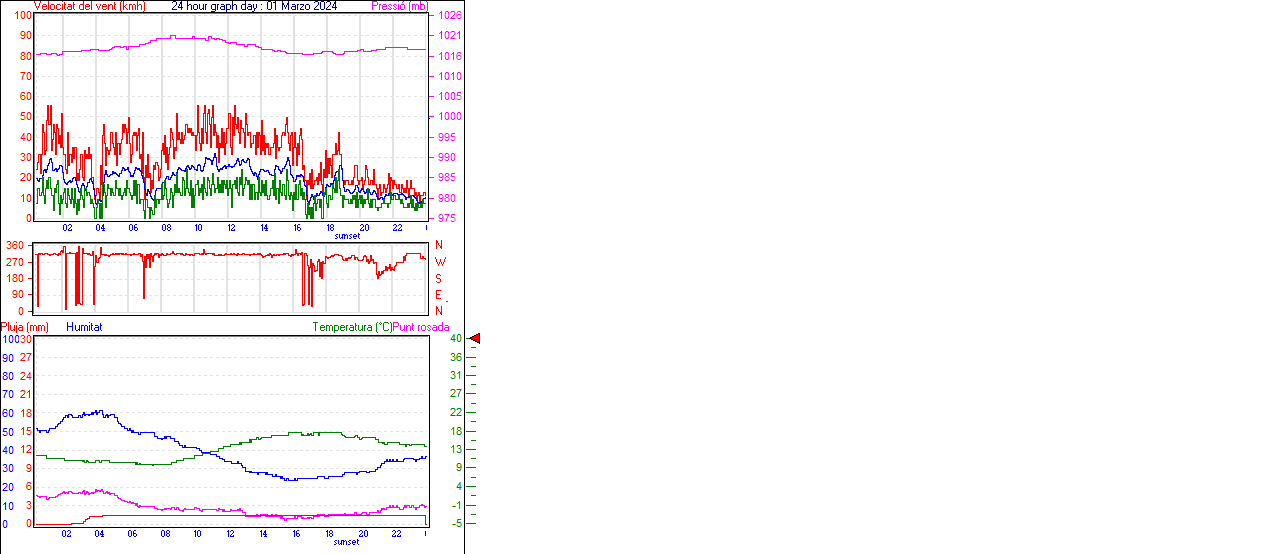The height and width of the screenshot is (554, 1280).
Task: Click hour 12 on wind graph time axis
Action: tap(231, 228)
